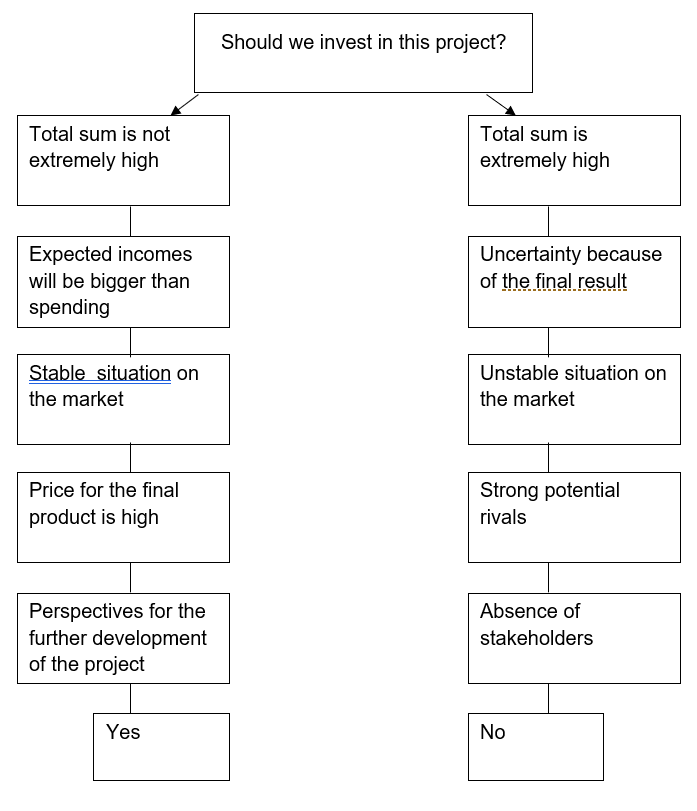697x811 pixels.
Task: Select the "Unstable situation on the market" box
Action: pos(574,399)
